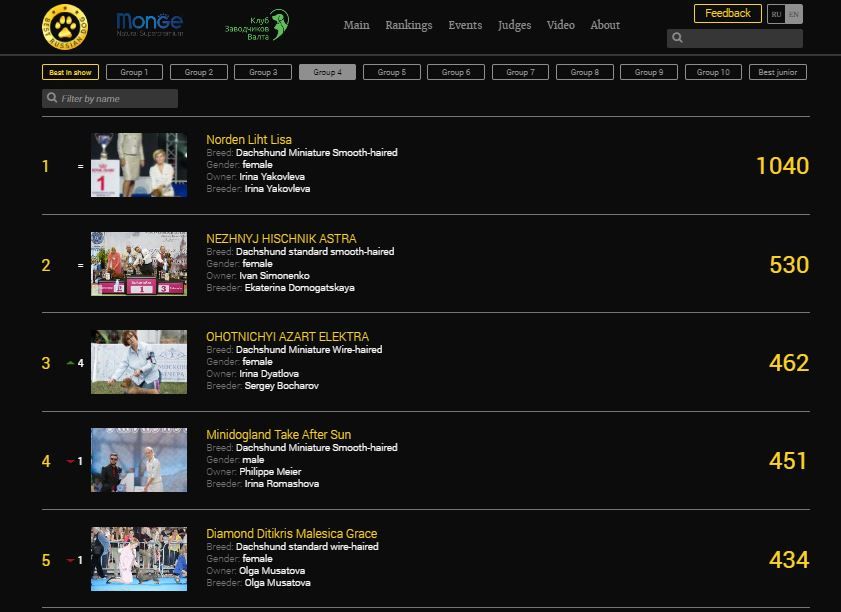Switch language to RU
Screen dimensions: 841x612
[776, 14]
